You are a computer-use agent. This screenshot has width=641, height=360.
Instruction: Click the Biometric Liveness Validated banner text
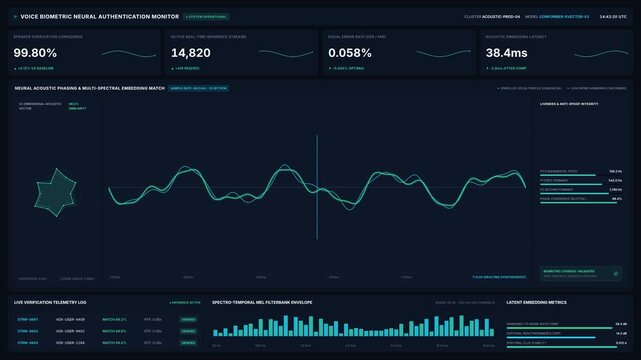[x=569, y=271]
